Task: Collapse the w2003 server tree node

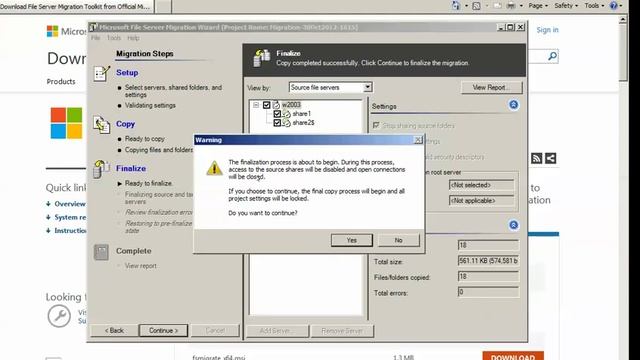Action: point(256,105)
